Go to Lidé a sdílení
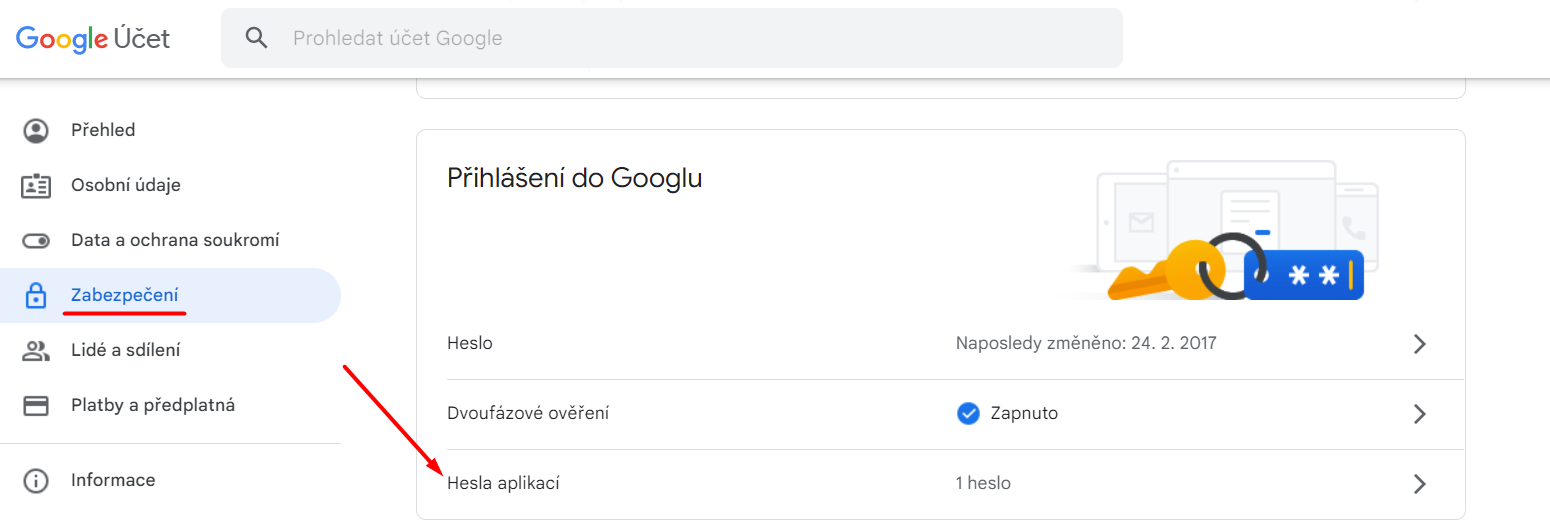Screen dimensions: 1550x532 [x=126, y=351]
